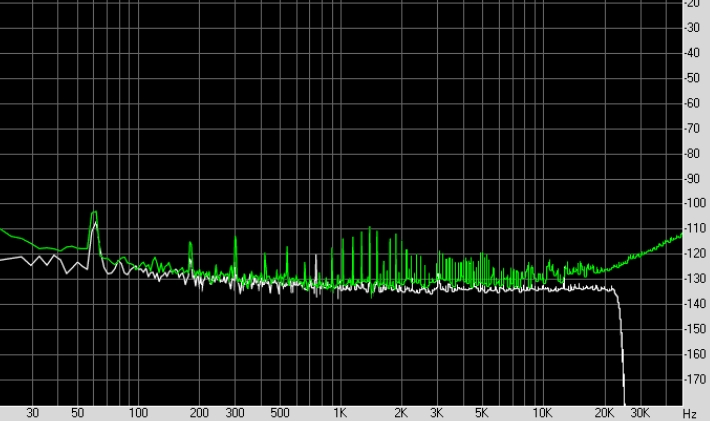This screenshot has width=710, height=421.
Task: Click the -80 dB level label
Action: tap(691, 153)
